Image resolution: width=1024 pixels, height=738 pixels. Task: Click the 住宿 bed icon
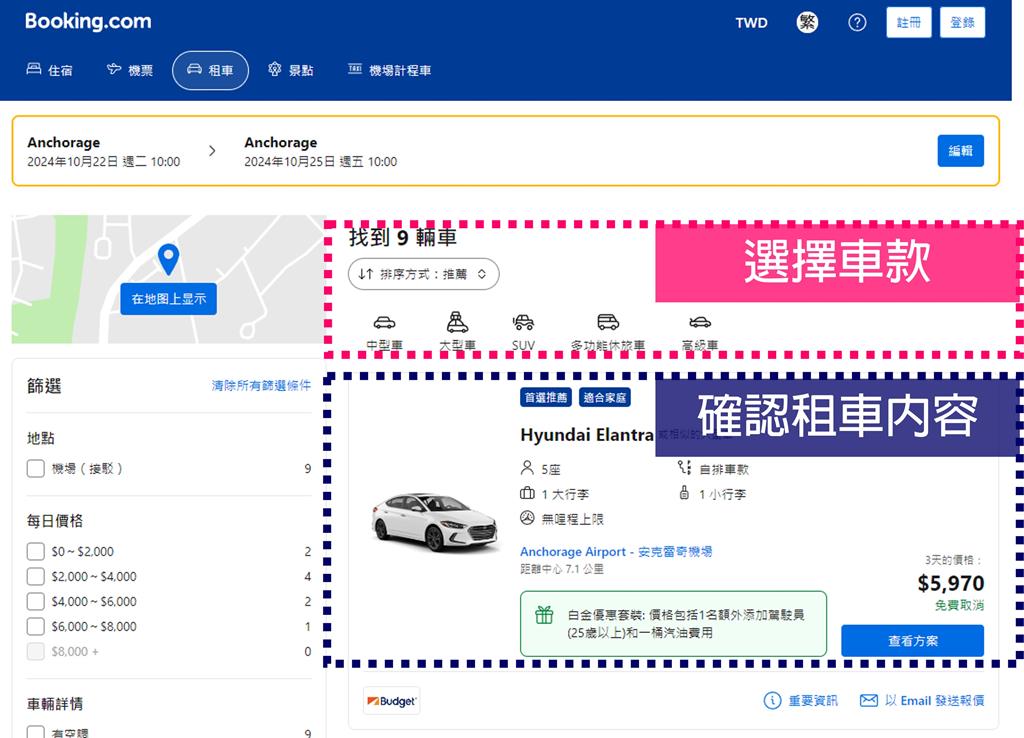coord(33,69)
